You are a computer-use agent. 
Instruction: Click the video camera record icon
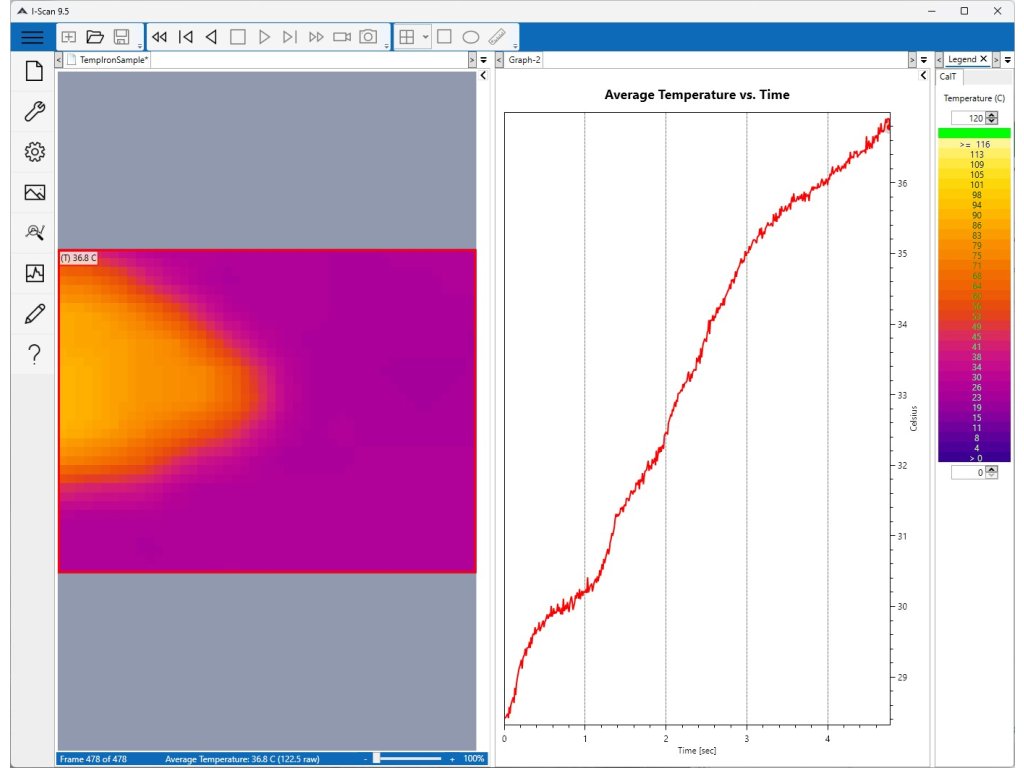[x=342, y=37]
